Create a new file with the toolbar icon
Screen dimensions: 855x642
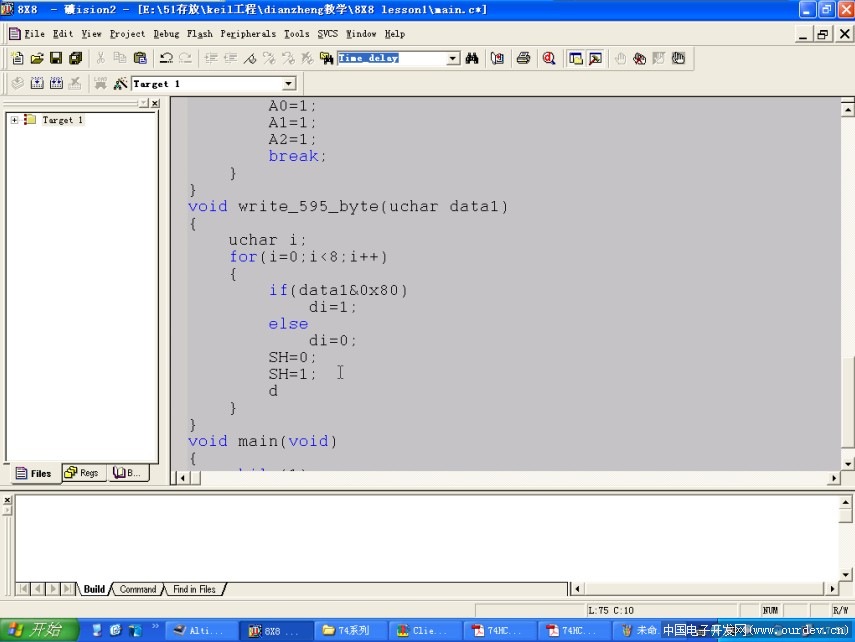coord(17,58)
